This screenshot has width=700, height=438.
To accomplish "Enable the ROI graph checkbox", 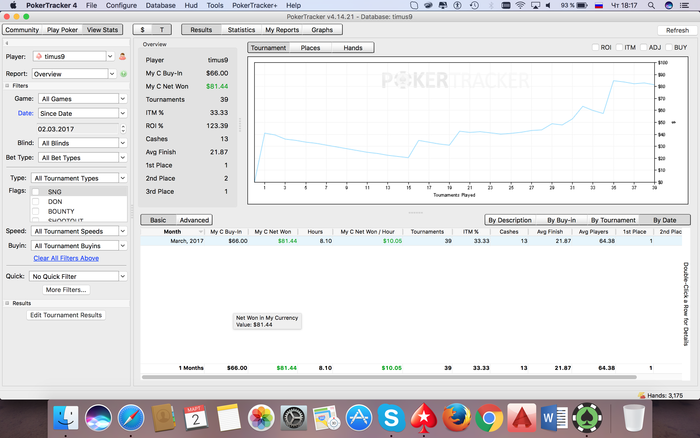I will [595, 47].
